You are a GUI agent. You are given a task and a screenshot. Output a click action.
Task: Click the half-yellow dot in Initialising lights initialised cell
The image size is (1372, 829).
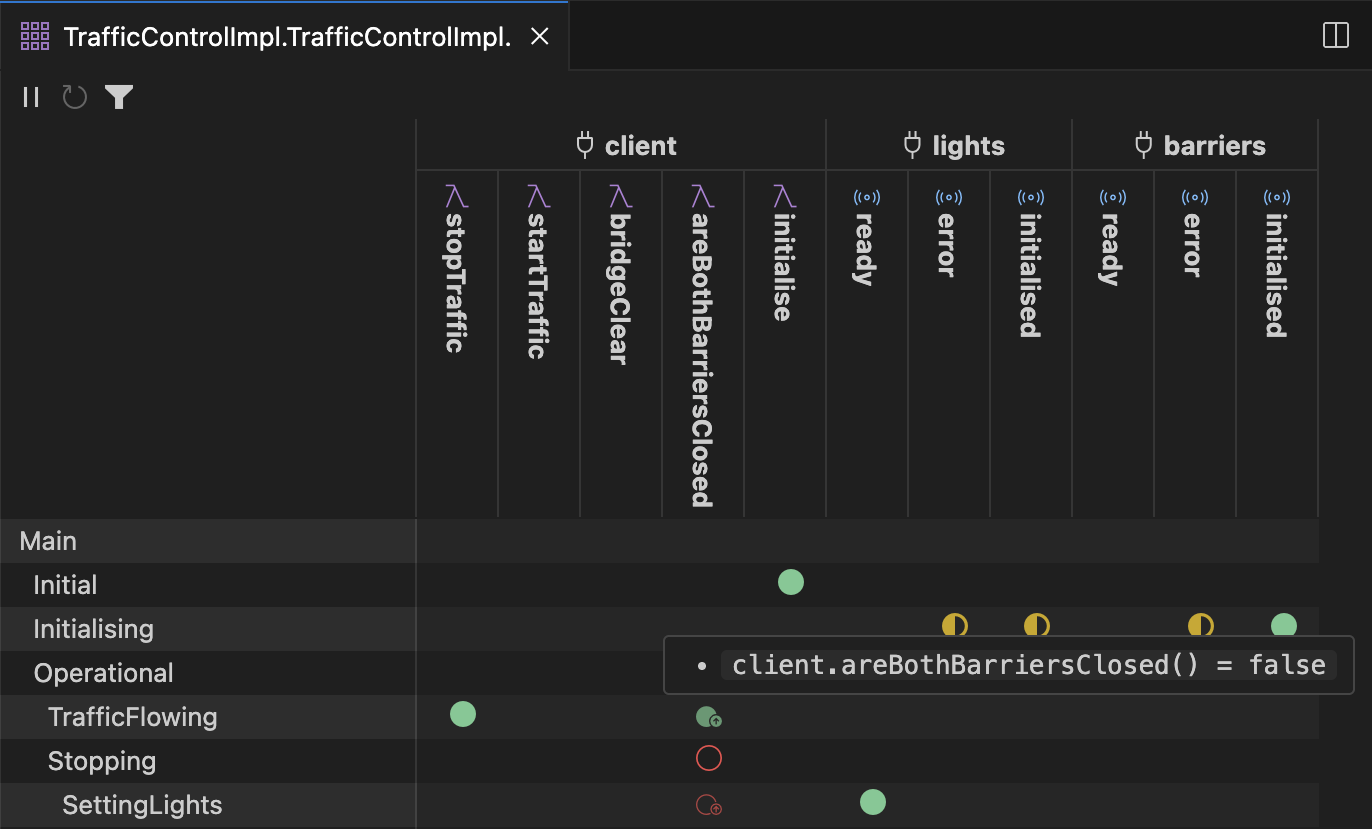tap(1037, 626)
